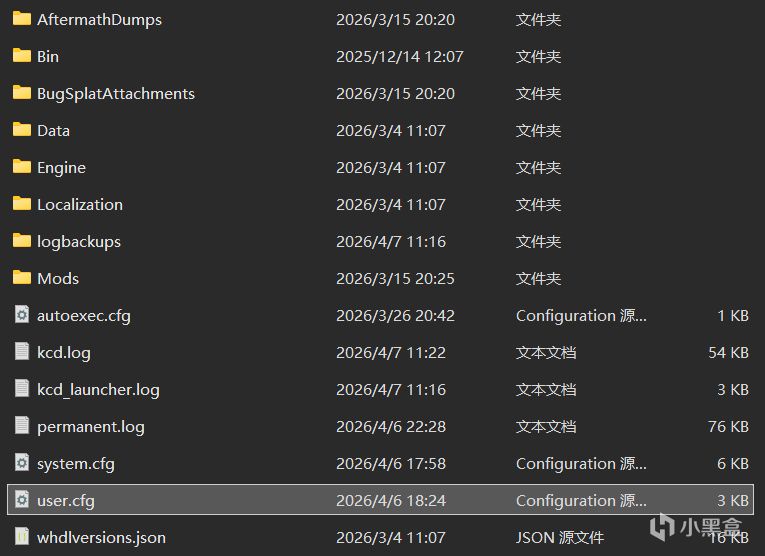Click the user.cfg gear file icon

click(x=22, y=500)
